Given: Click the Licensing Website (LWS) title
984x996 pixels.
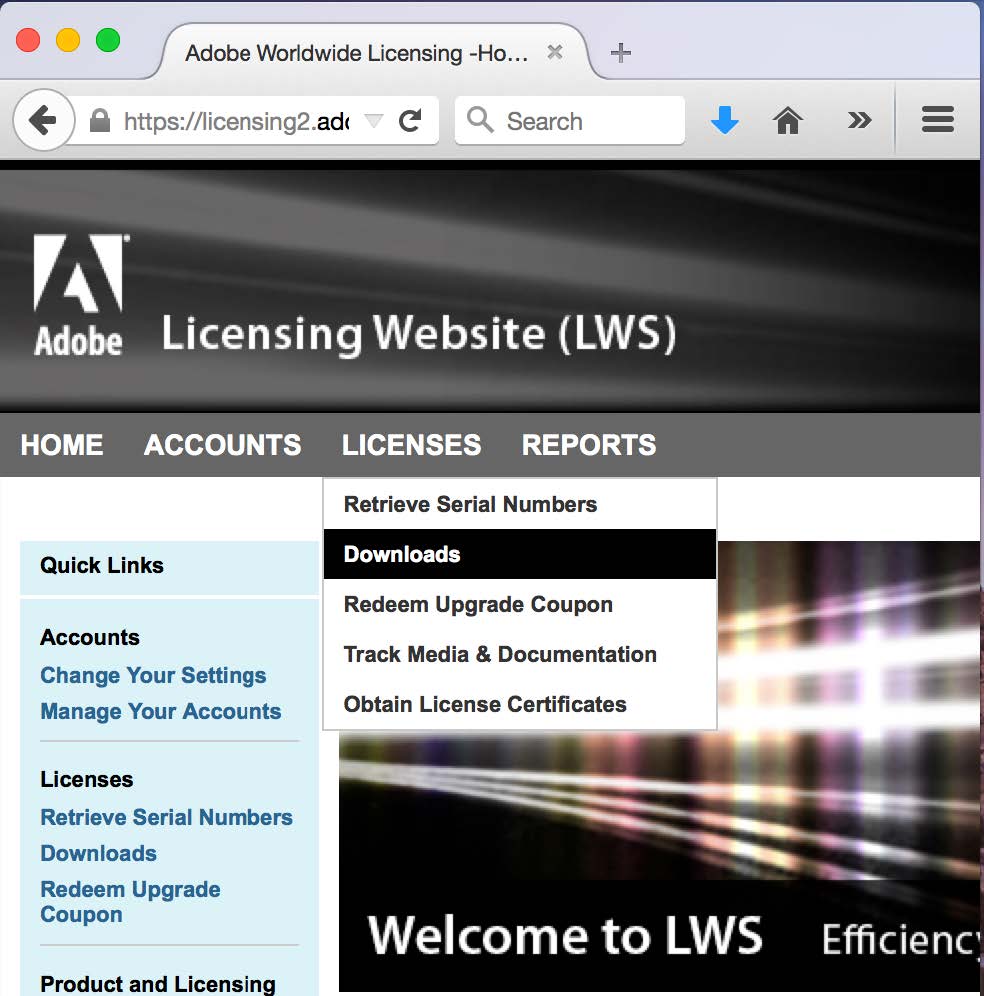Looking at the screenshot, I should coord(419,333).
